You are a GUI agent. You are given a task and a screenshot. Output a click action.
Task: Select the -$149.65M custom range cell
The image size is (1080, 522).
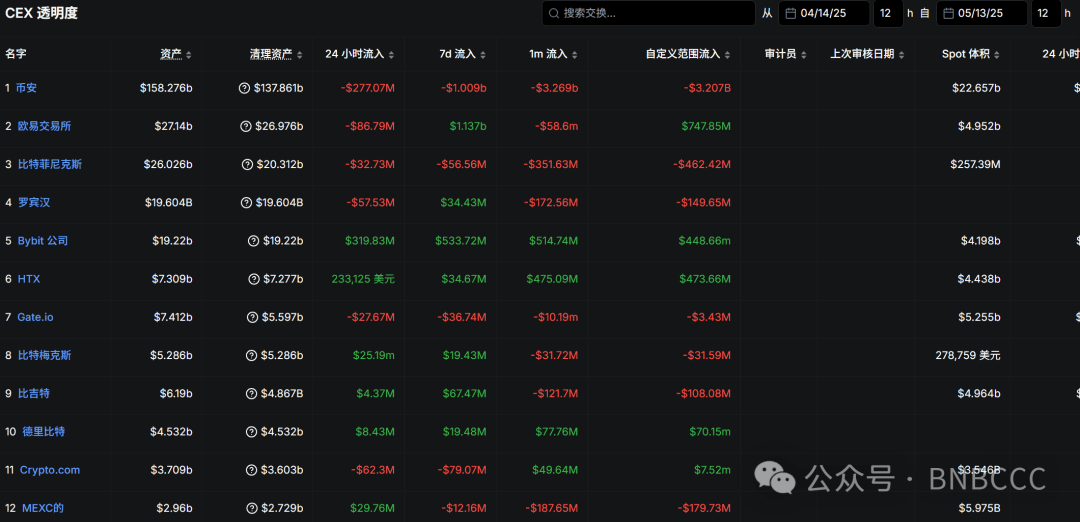point(703,202)
